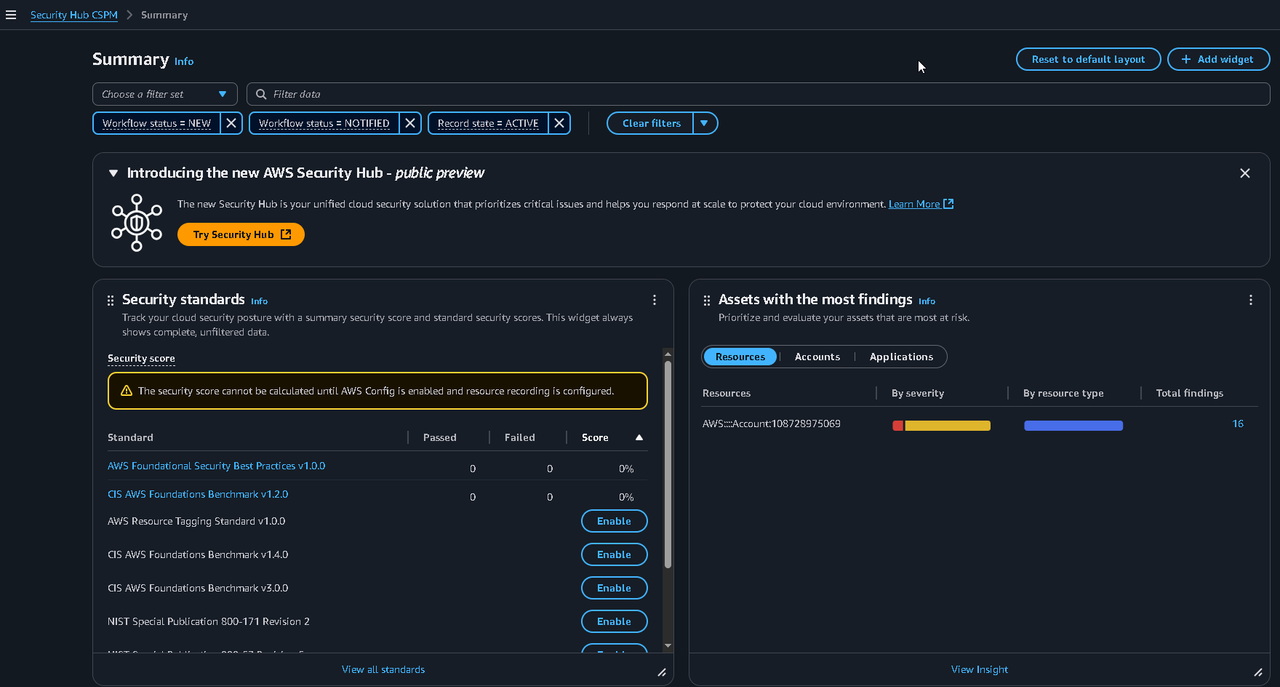1280x687 pixels.
Task: Click the Workflow status = NEW filter chip
Action: (157, 123)
